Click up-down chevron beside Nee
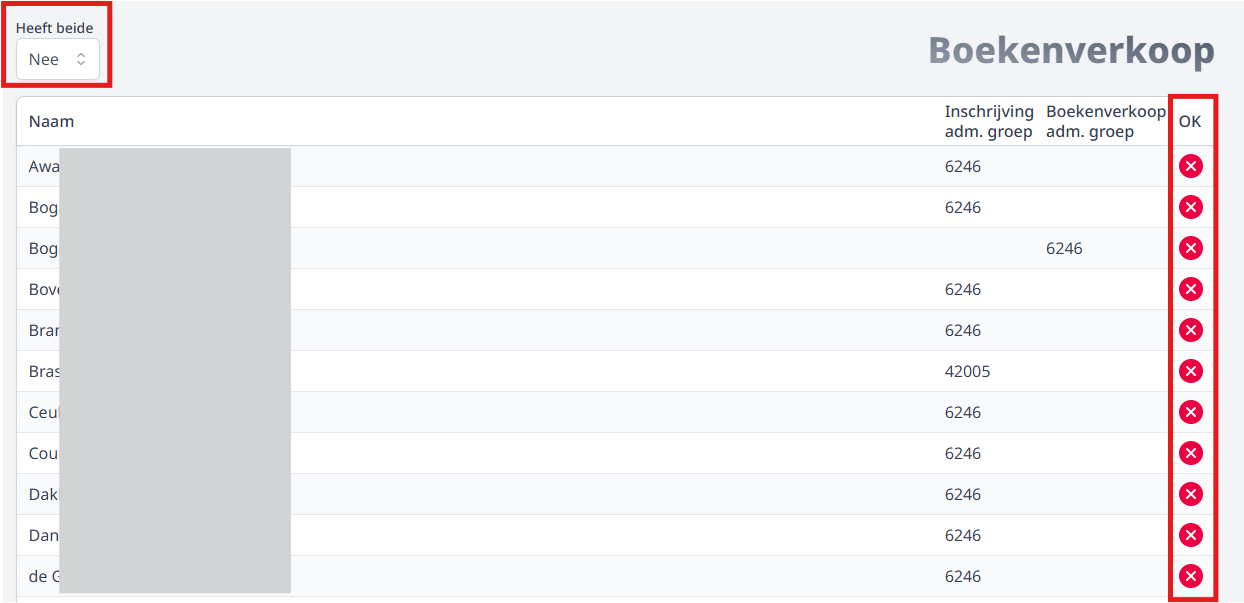 coord(81,60)
